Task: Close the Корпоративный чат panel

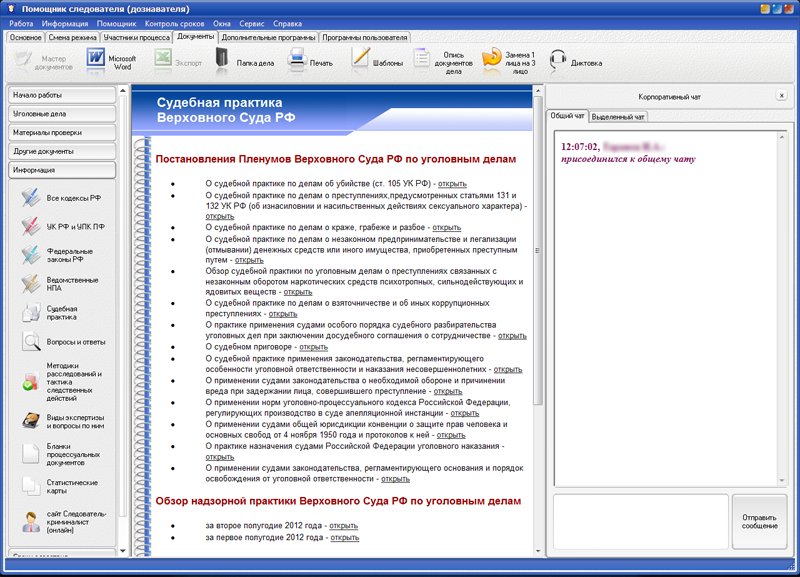Action: [x=781, y=96]
